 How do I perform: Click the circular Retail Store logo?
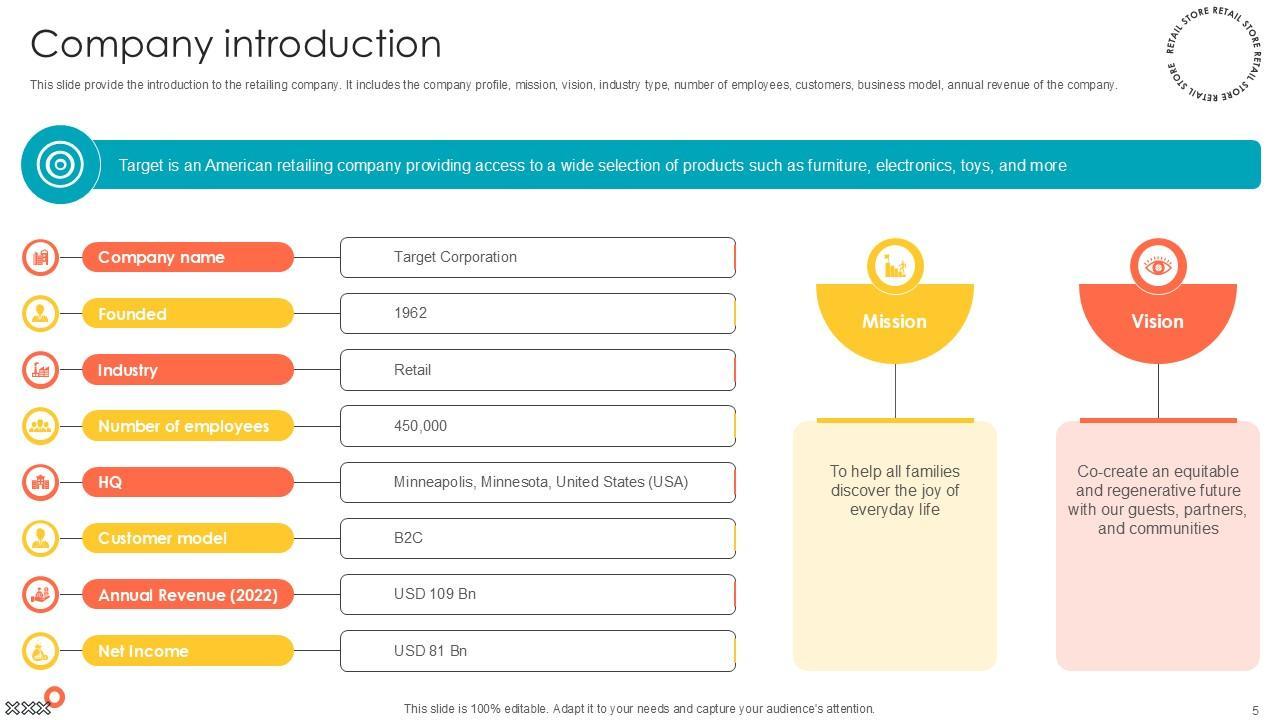click(1213, 54)
